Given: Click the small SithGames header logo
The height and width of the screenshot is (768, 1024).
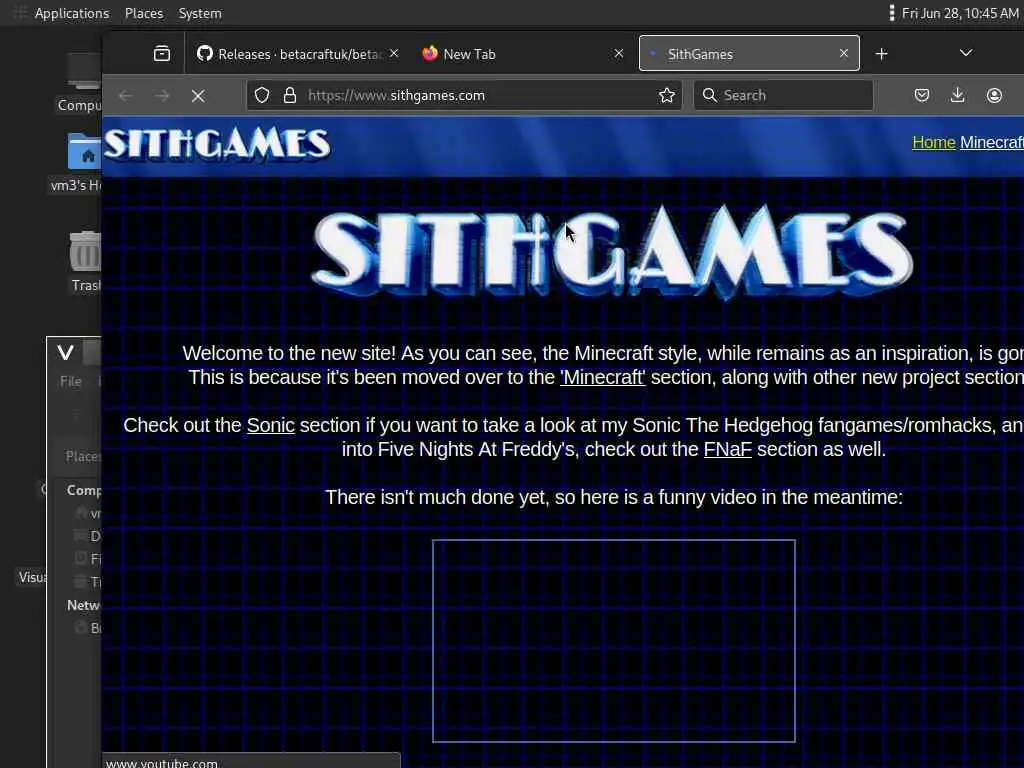Looking at the screenshot, I should coord(217,144).
